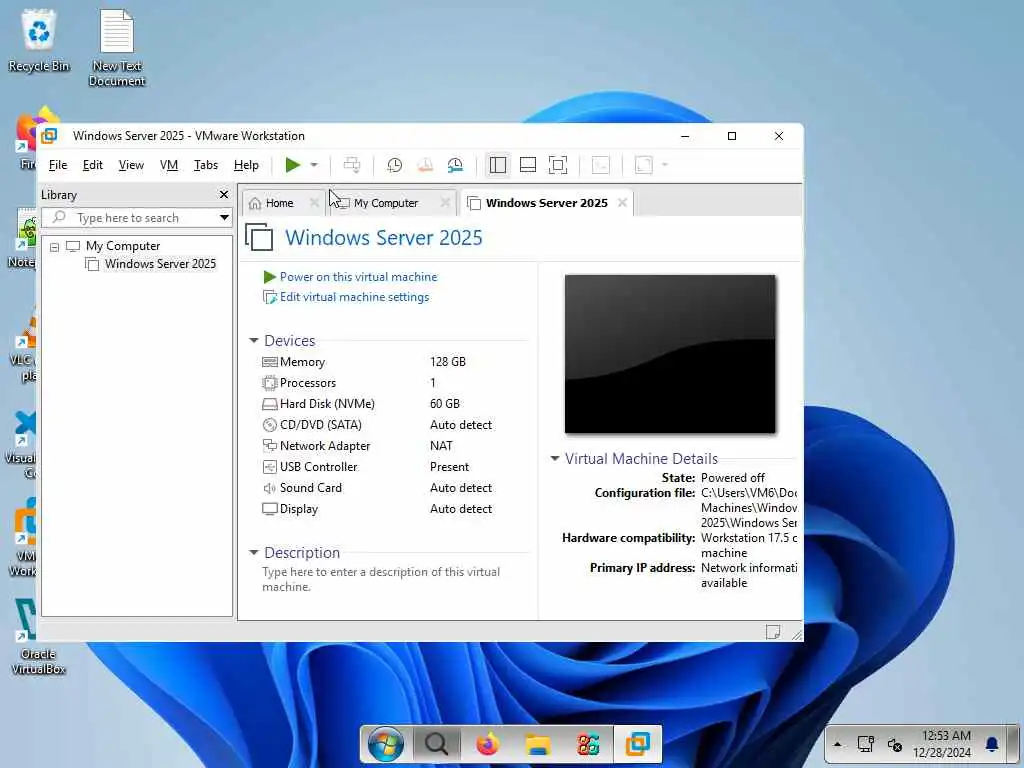Image resolution: width=1024 pixels, height=768 pixels.
Task: Click the Library search input field
Action: point(129,217)
